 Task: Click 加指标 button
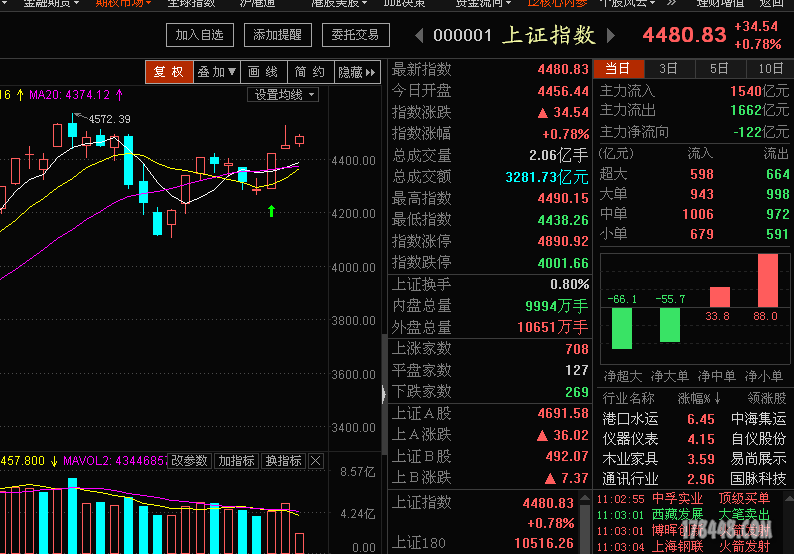point(236,461)
